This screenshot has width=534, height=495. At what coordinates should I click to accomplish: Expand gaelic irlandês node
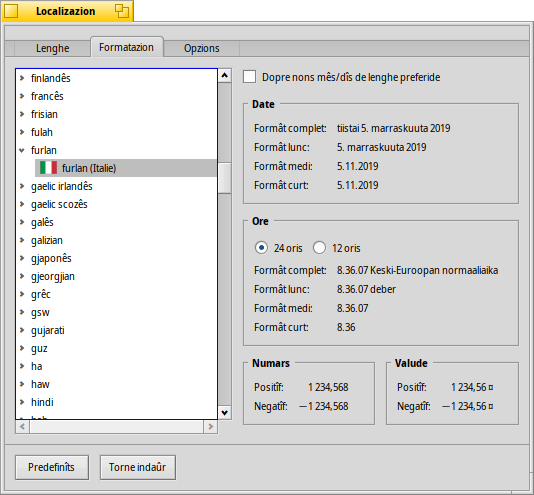(x=22, y=186)
